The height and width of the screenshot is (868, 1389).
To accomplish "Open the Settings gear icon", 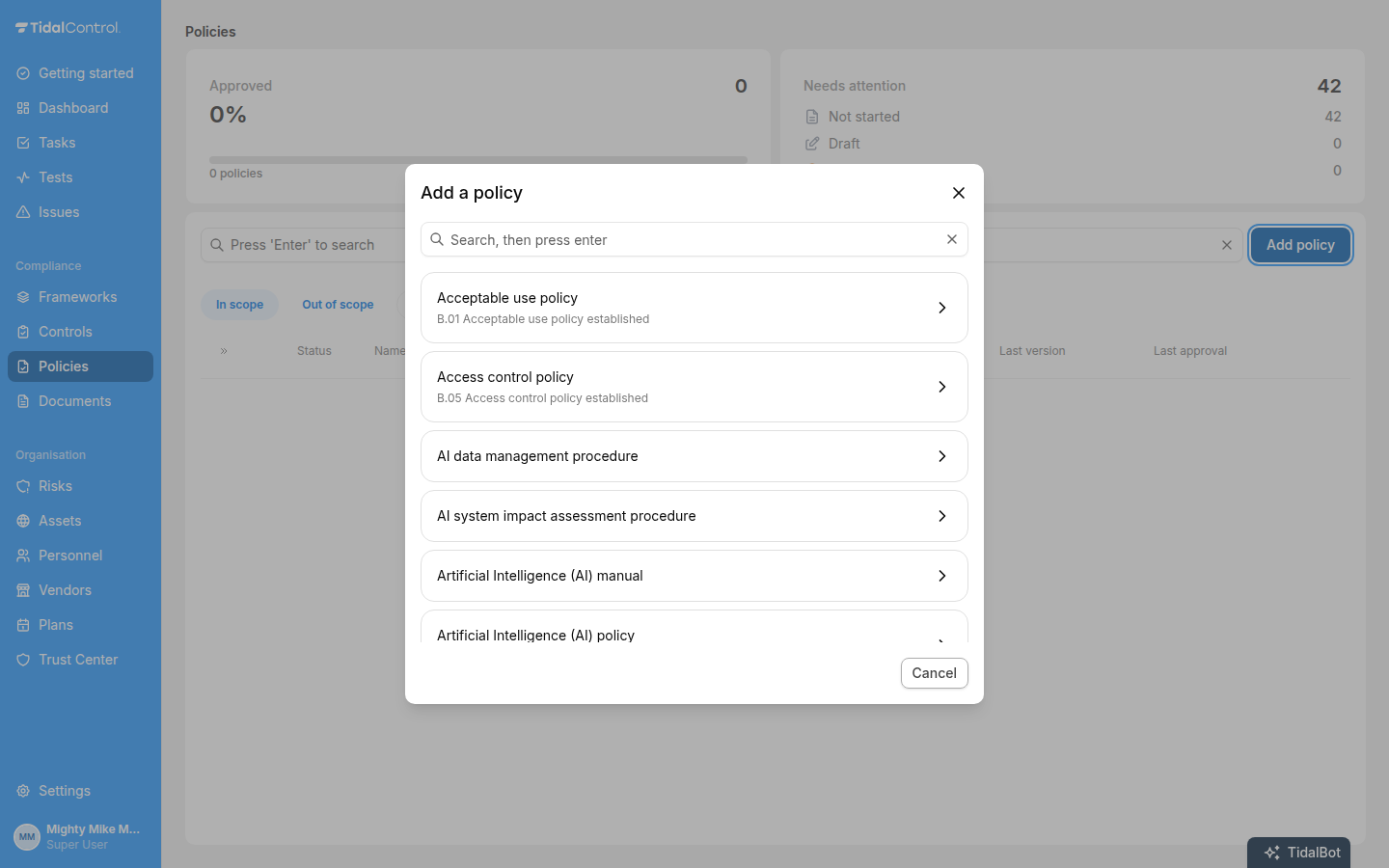I will pyautogui.click(x=23, y=791).
